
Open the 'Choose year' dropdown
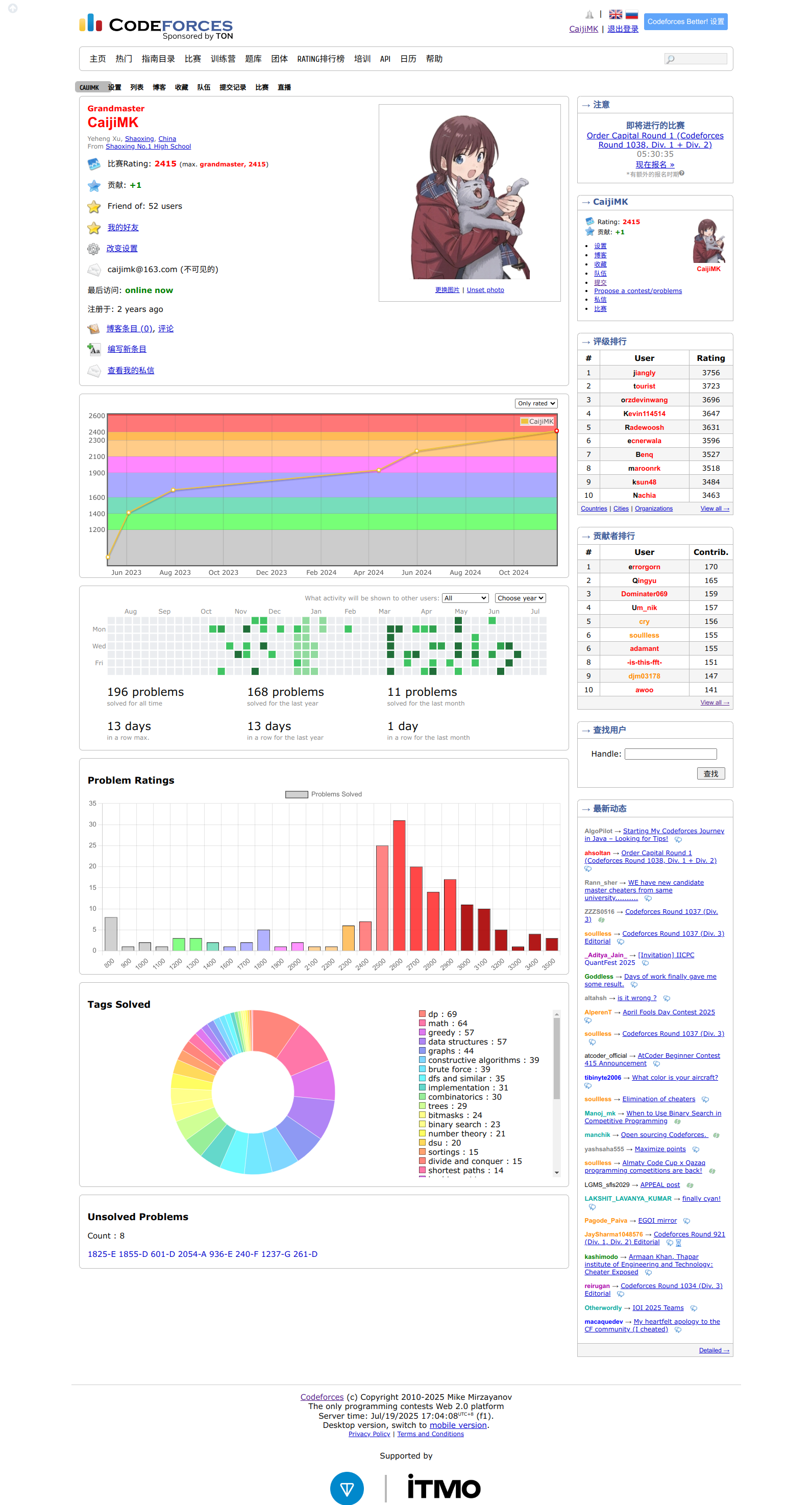pos(520,598)
